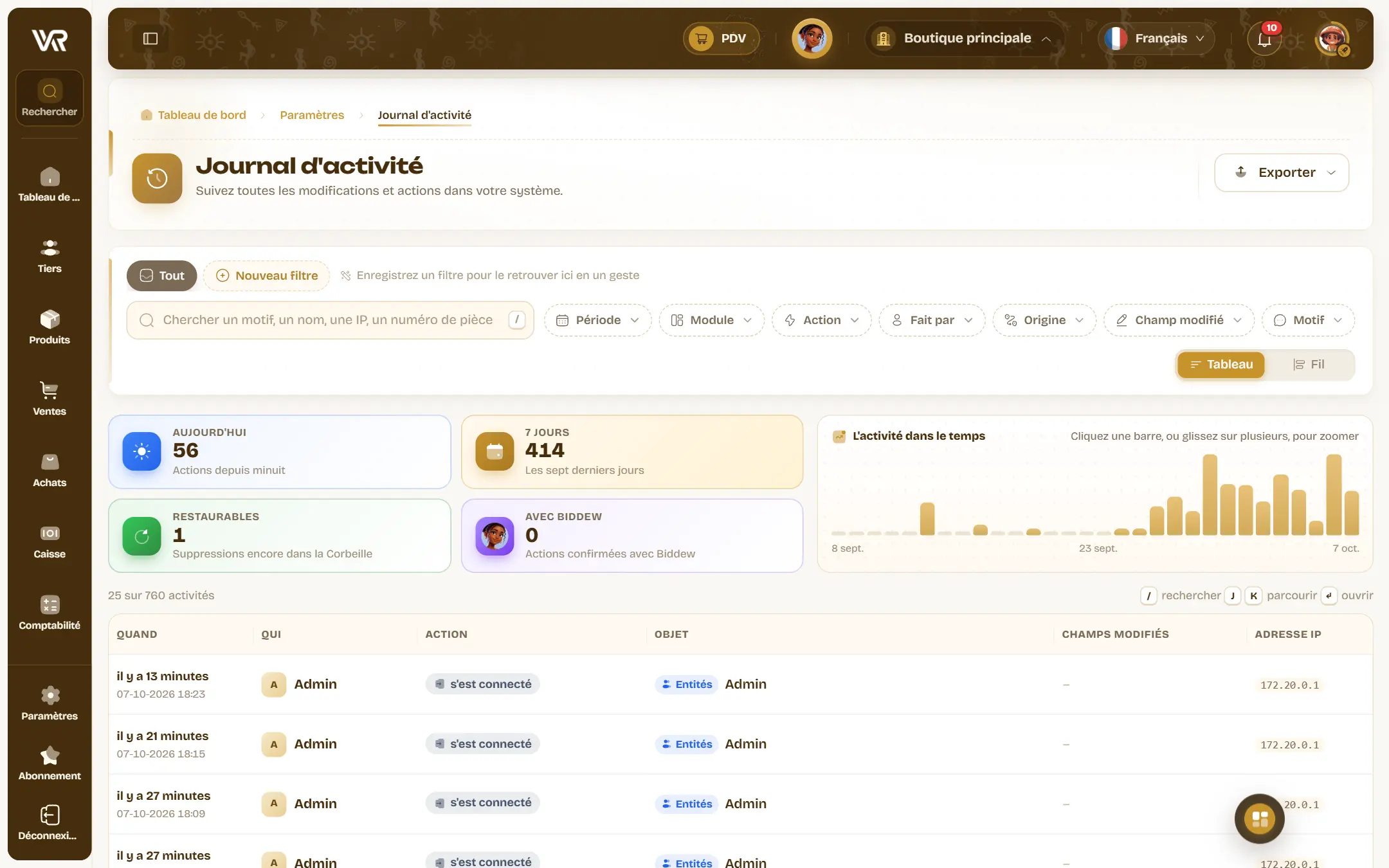
Task: Expand the Module filter dropdown
Action: 711,320
